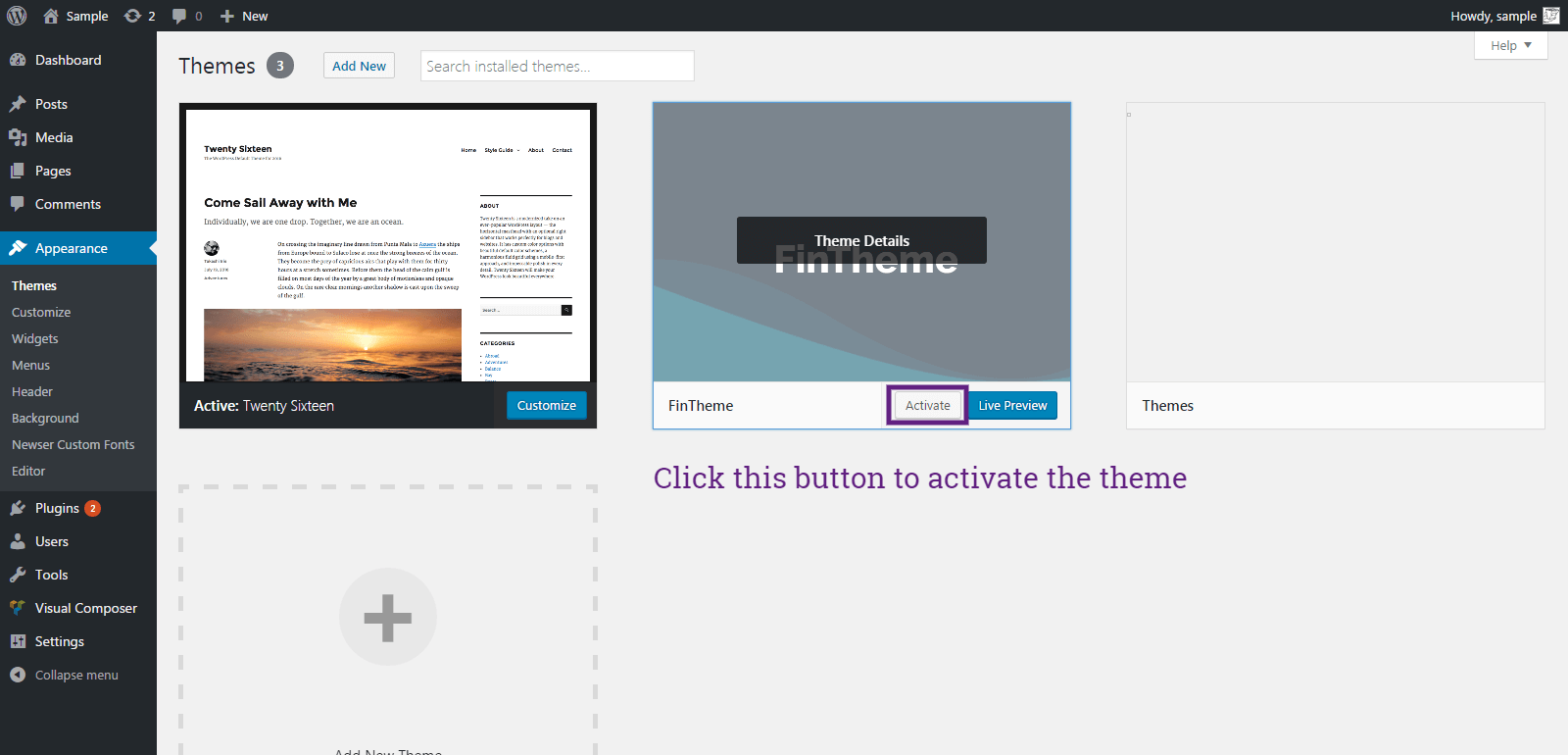
Task: Expand the Help dropdown tab
Action: pyautogui.click(x=1510, y=45)
